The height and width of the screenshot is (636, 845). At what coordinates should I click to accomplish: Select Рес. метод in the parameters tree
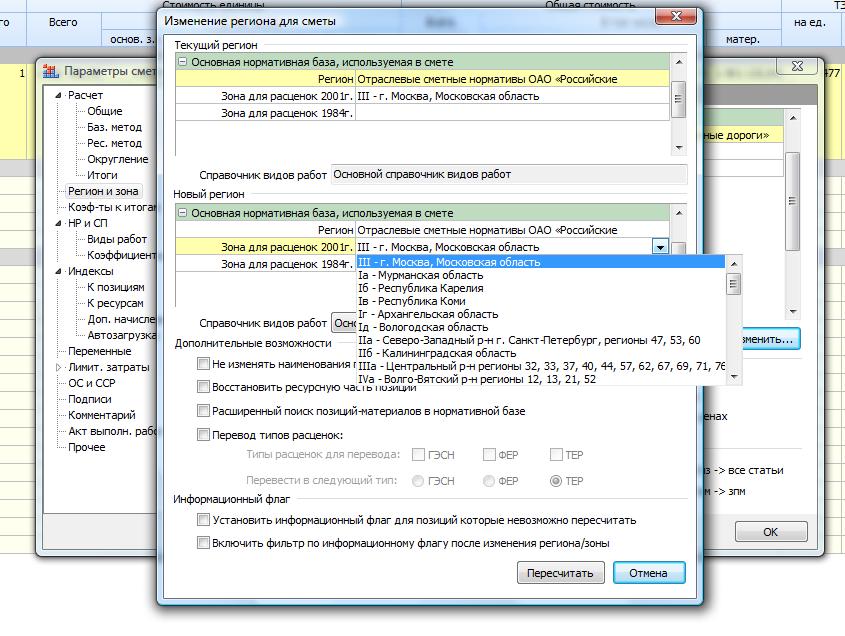click(114, 143)
